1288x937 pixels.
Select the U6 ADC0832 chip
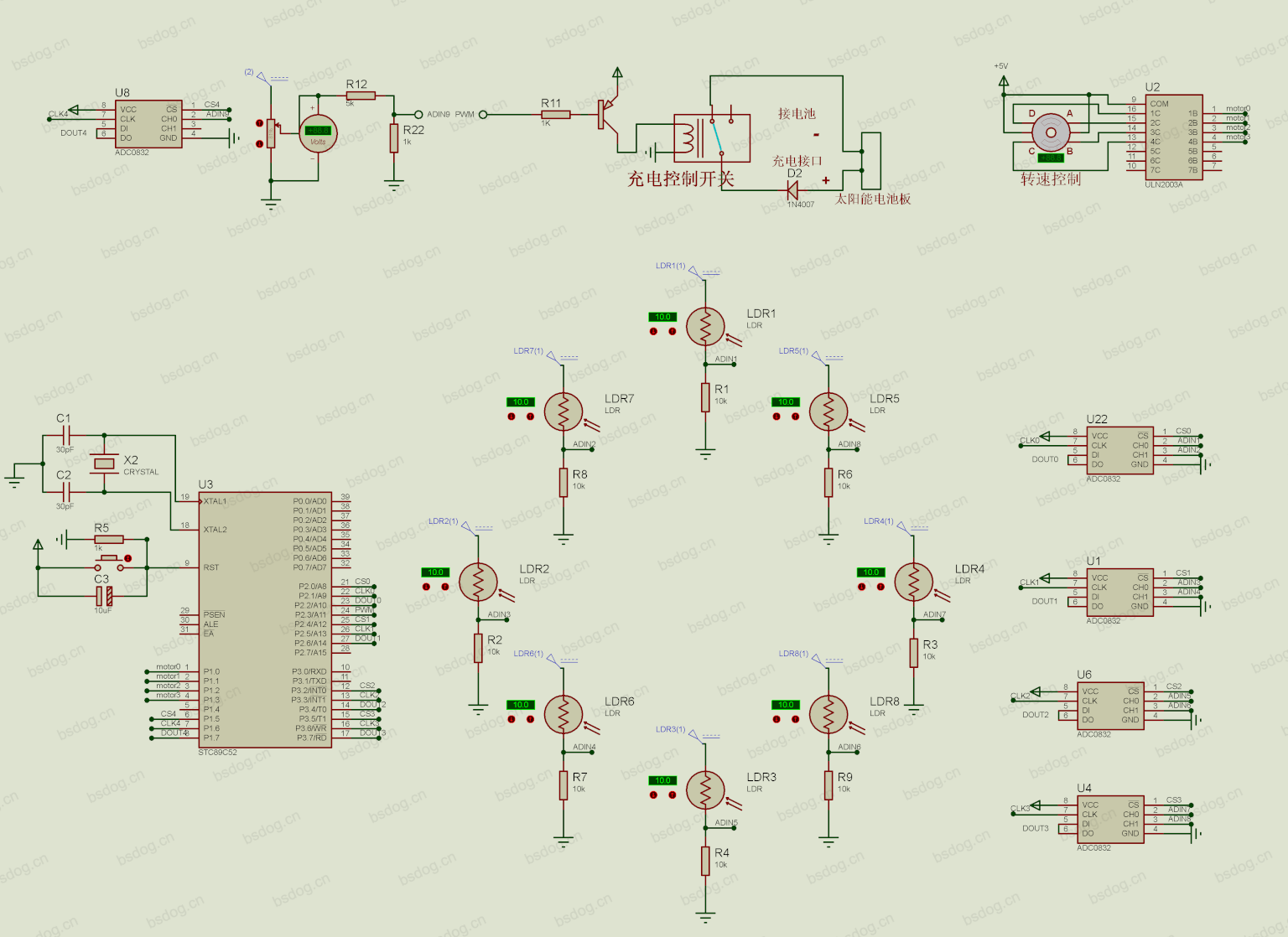1111,707
